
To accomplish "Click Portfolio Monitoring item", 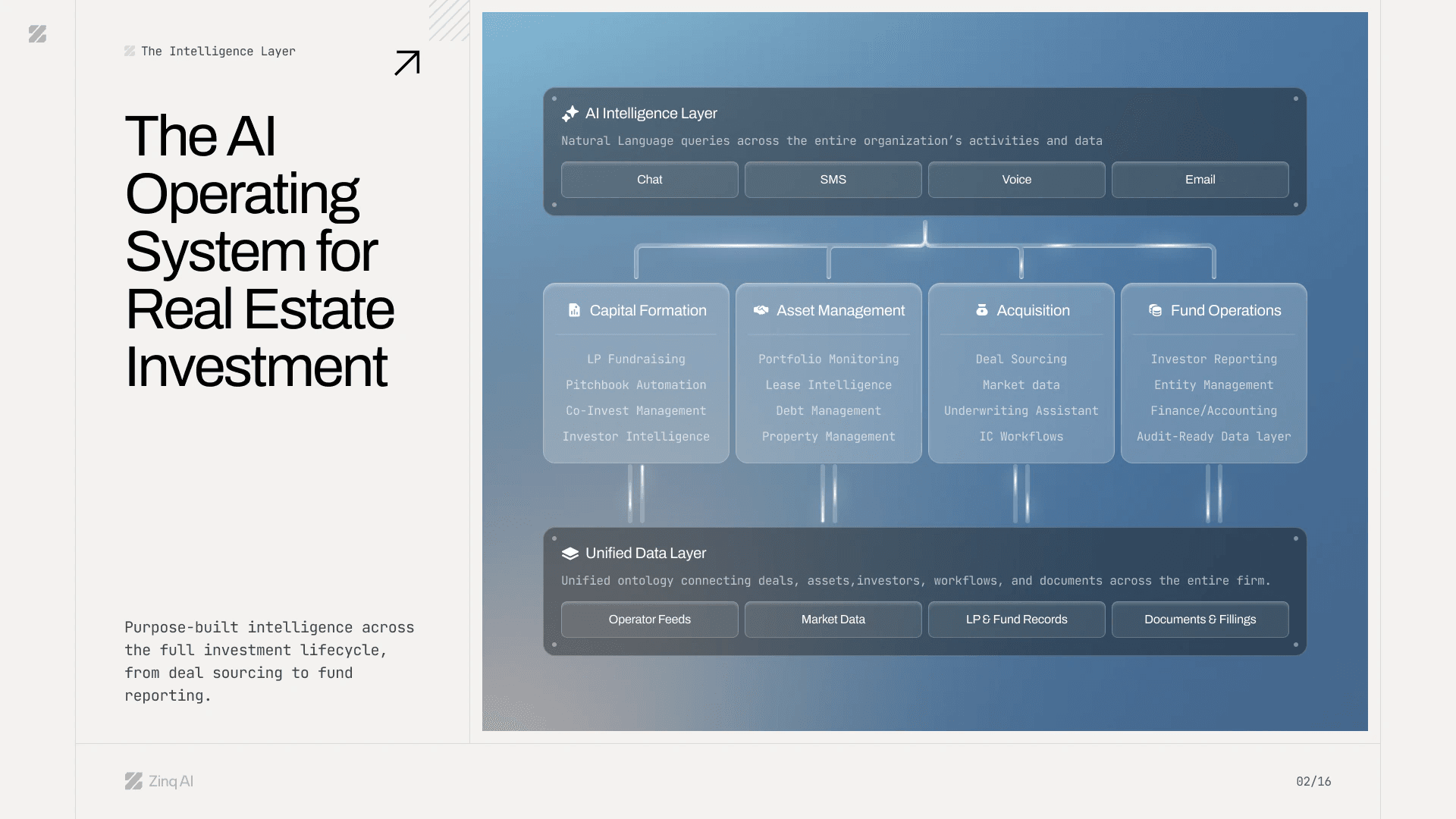I will point(829,359).
